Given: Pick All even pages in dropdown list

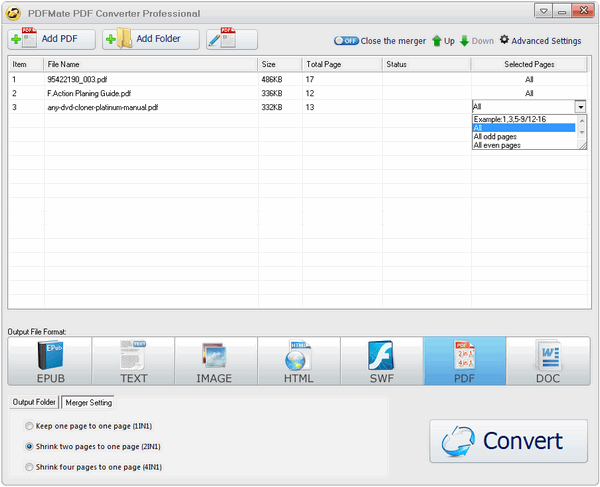Looking at the screenshot, I should [524, 145].
